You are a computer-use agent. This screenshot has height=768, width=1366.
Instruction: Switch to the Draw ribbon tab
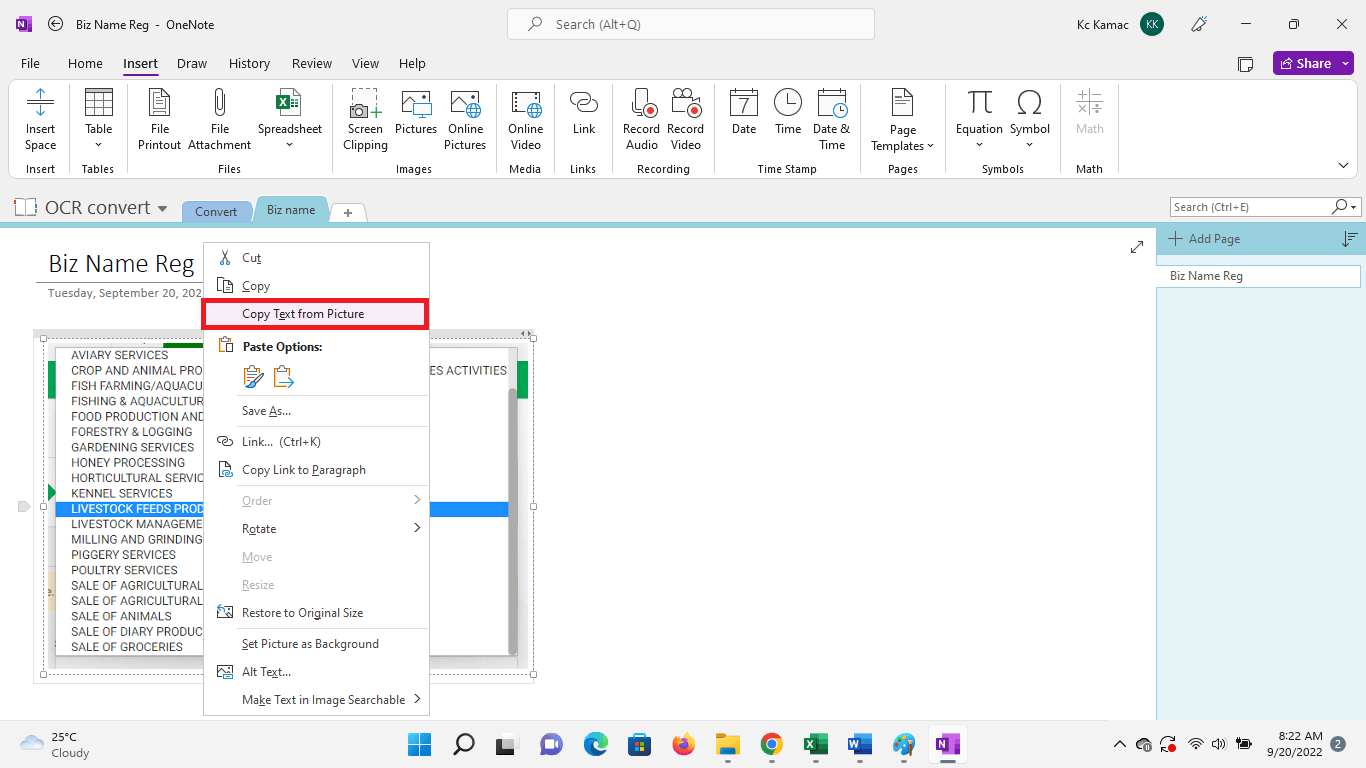(192, 63)
